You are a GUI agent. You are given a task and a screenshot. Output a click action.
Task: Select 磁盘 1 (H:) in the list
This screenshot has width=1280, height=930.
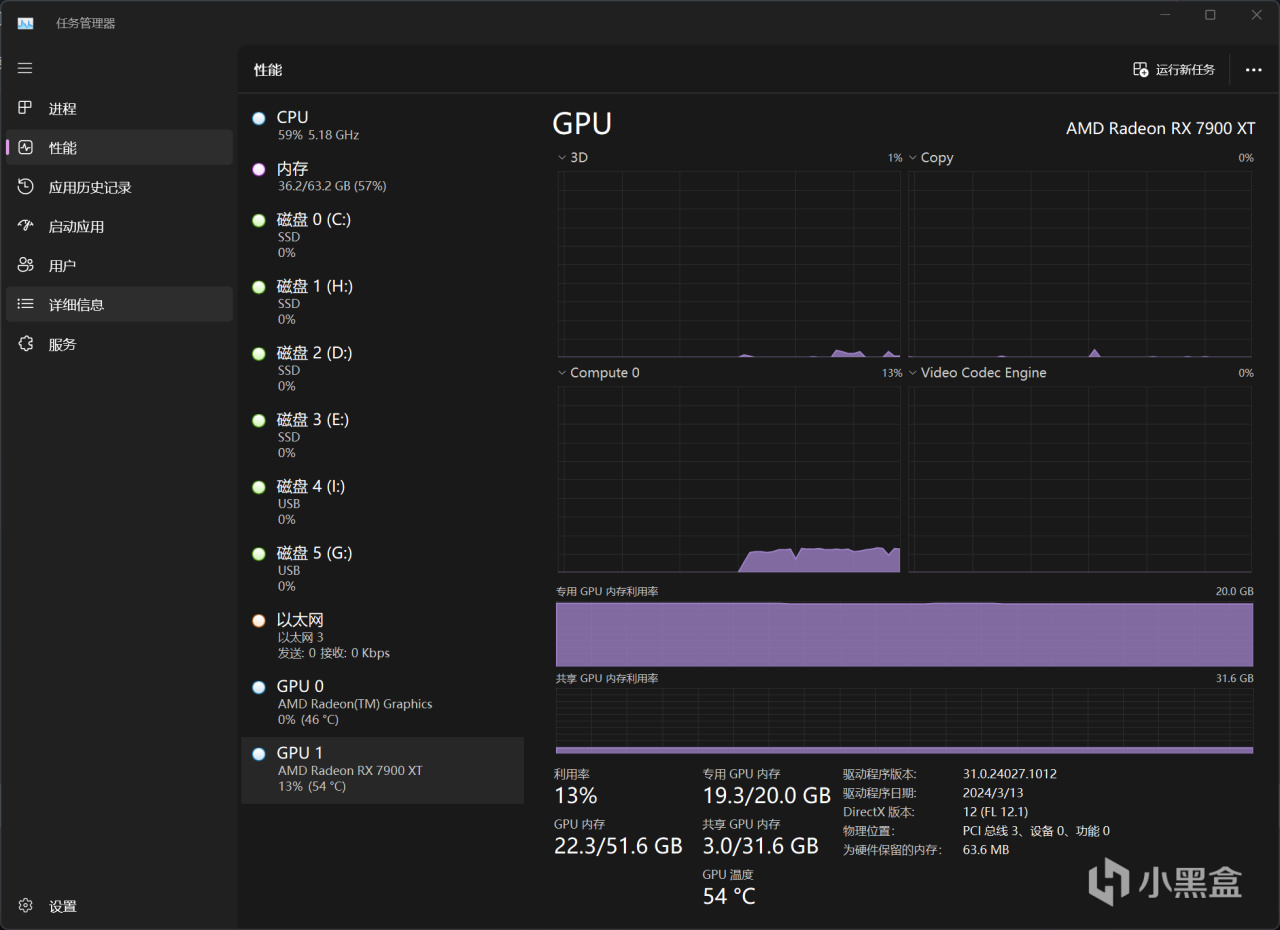(x=382, y=302)
